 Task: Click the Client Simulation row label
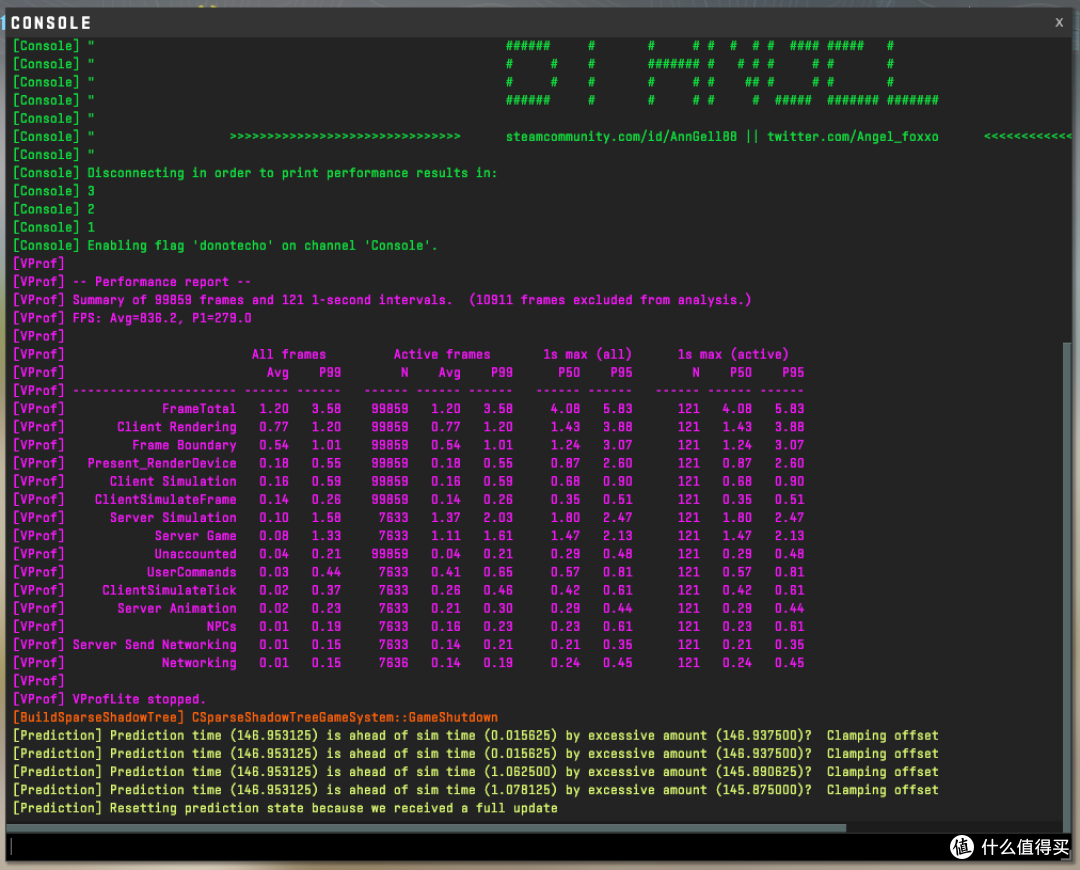[173, 481]
